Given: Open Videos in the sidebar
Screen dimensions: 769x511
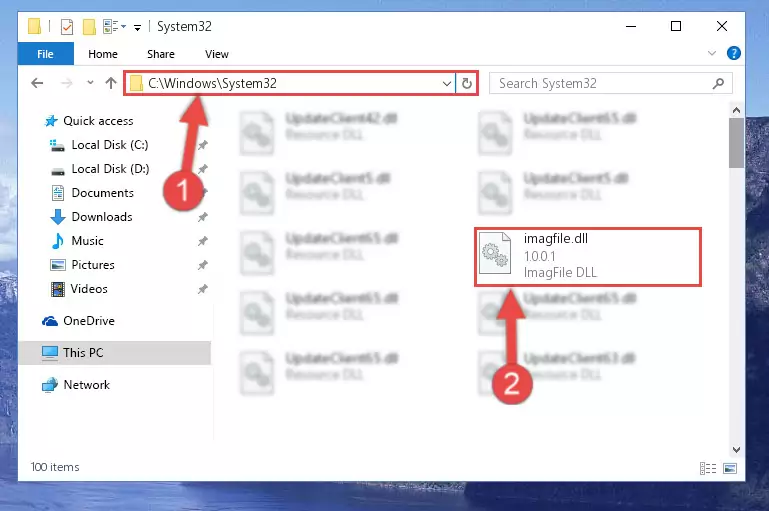Looking at the screenshot, I should coord(79,289).
